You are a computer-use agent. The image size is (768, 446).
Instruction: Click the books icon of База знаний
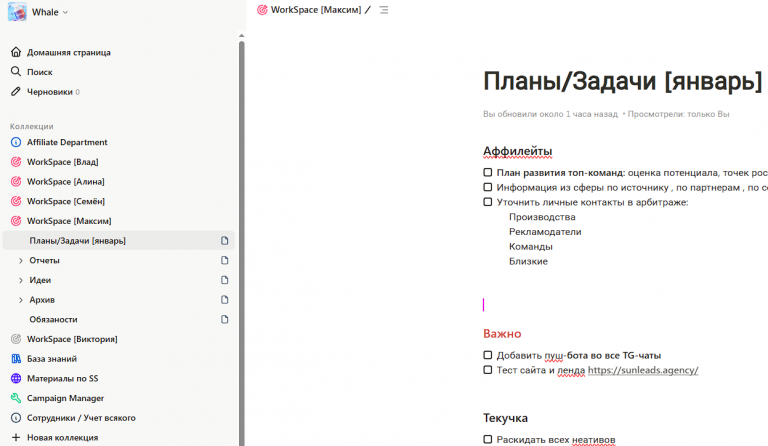point(16,358)
